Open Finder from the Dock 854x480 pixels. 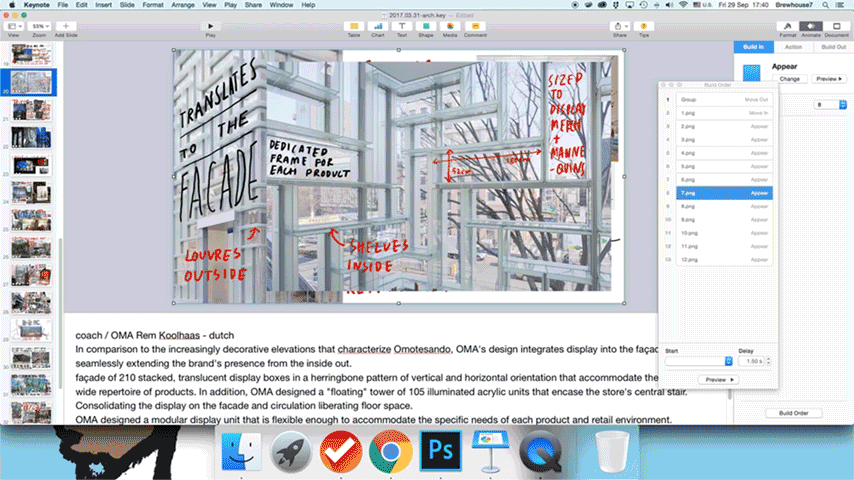(x=241, y=451)
